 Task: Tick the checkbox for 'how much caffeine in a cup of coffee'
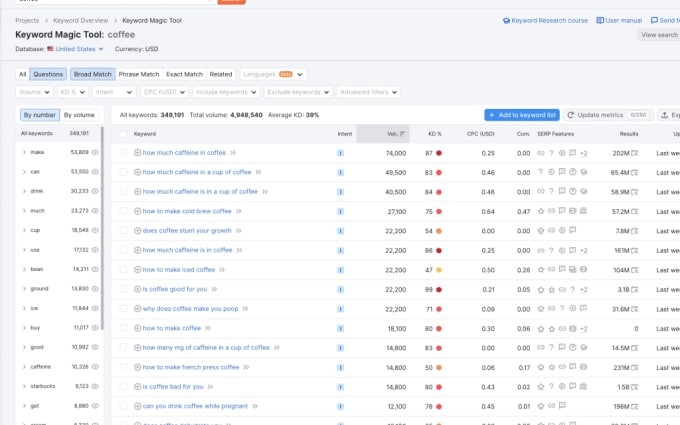pos(124,172)
